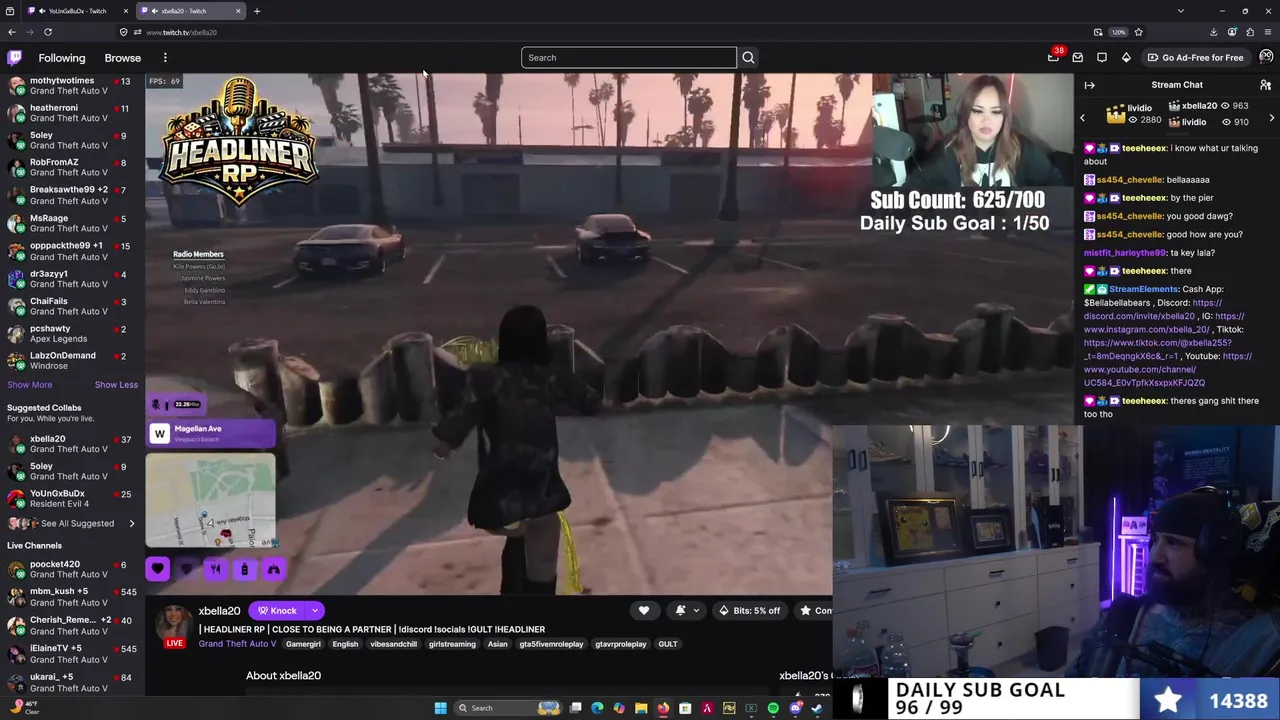
Task: Open notifications inbox showing 38 badge
Action: point(1053,57)
